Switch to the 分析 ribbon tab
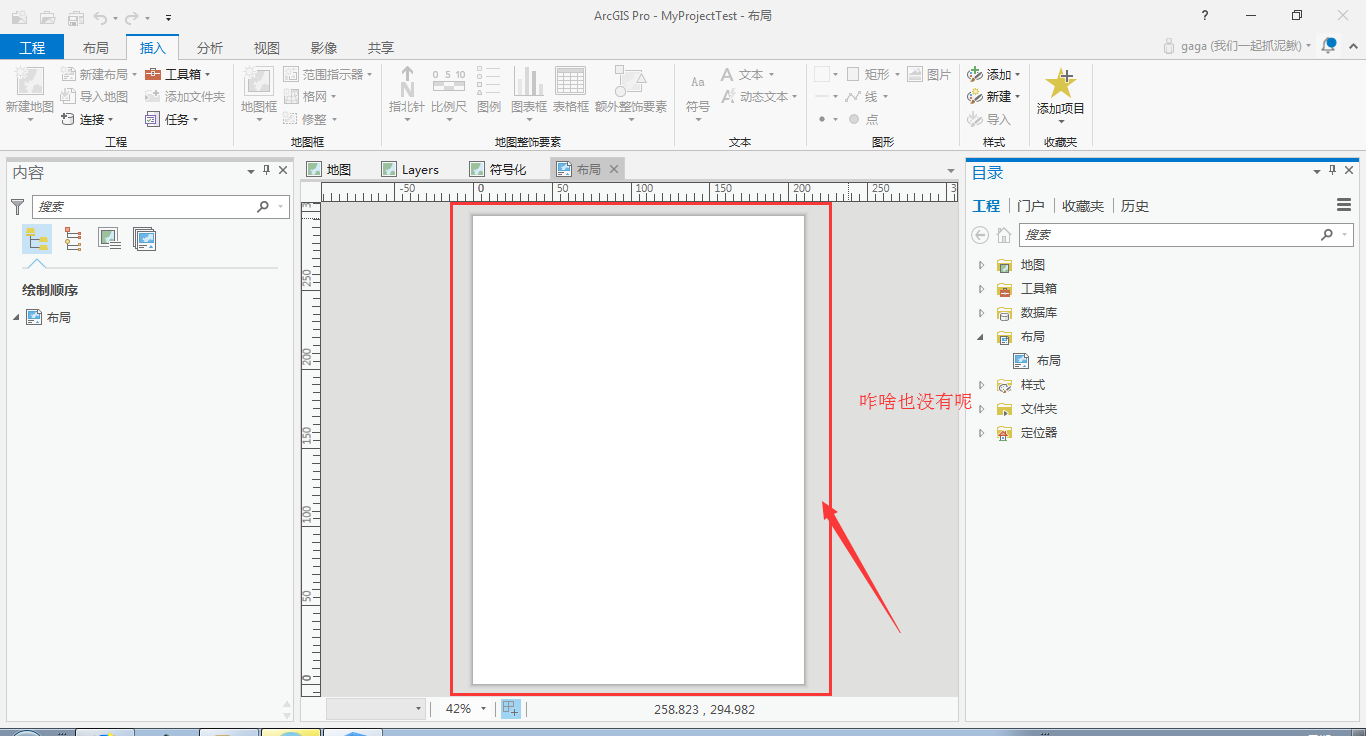1366x736 pixels. point(210,47)
